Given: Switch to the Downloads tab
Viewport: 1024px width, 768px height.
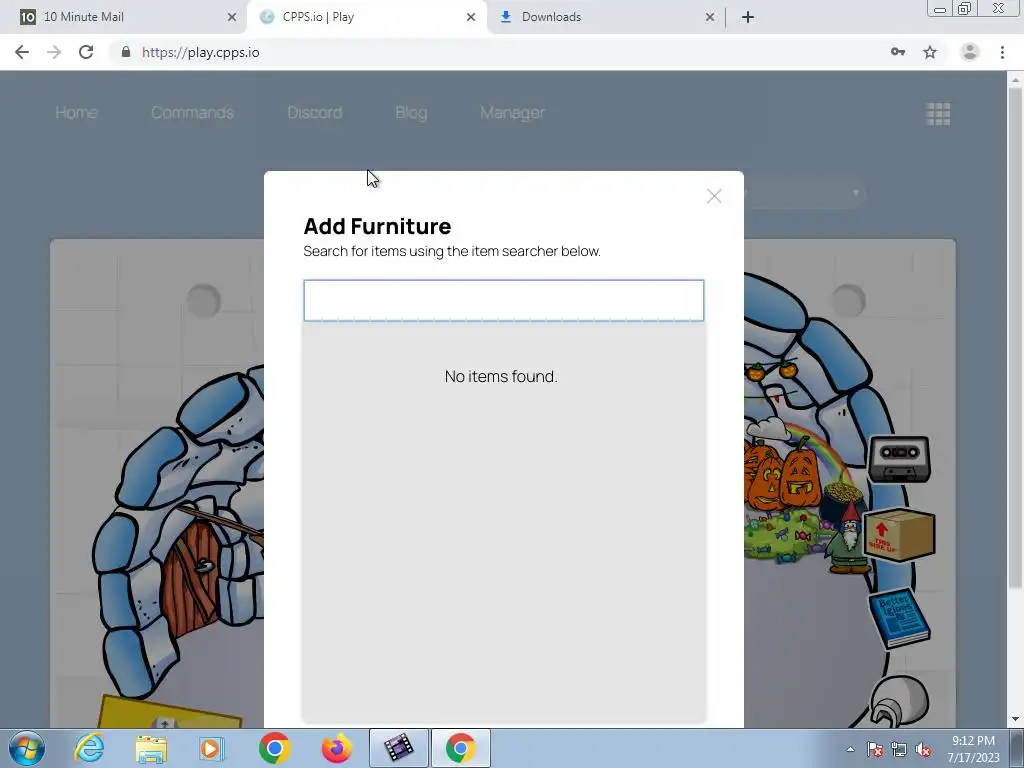Looking at the screenshot, I should point(606,17).
